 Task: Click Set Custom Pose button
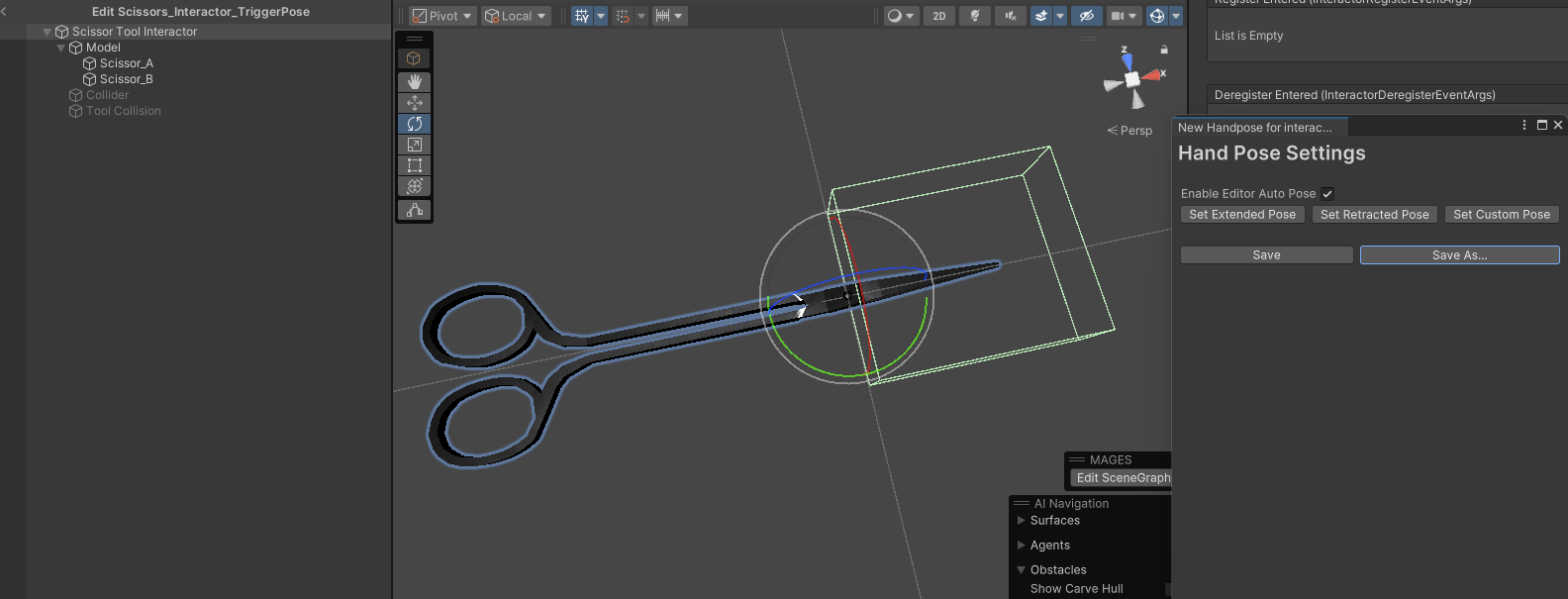1502,215
